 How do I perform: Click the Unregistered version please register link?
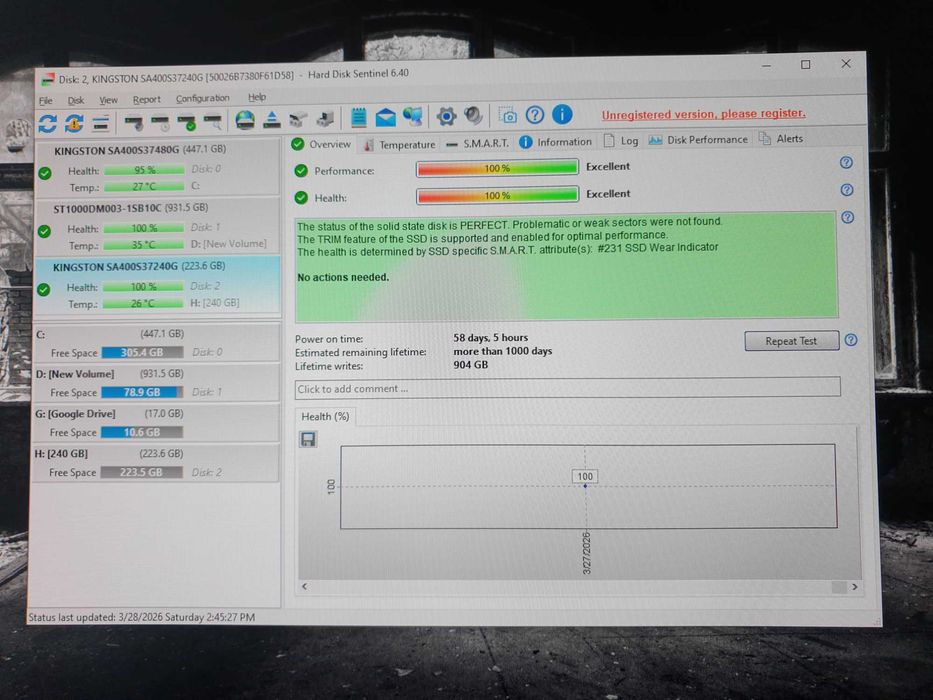[703, 114]
